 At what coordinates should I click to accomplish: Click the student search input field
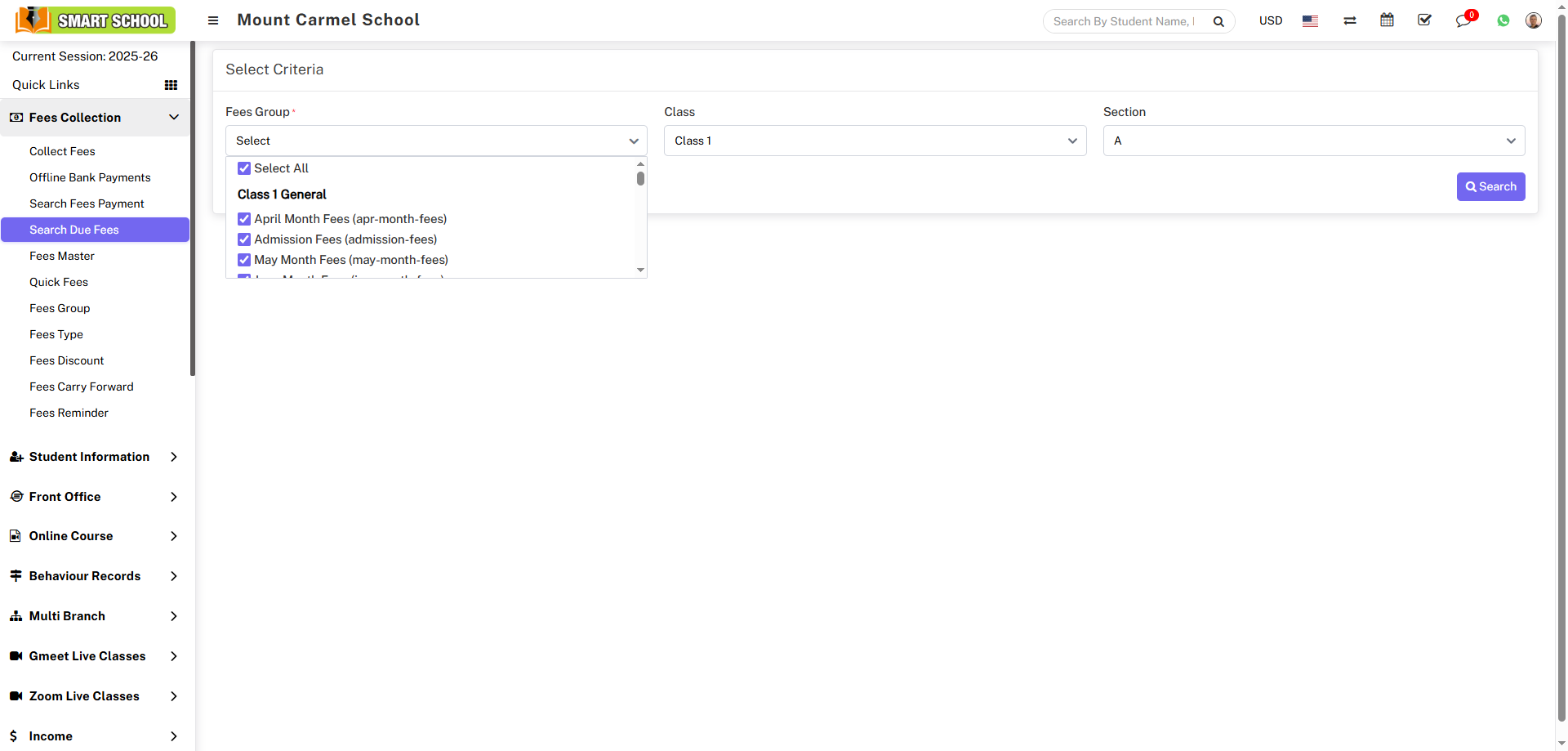(x=1124, y=21)
